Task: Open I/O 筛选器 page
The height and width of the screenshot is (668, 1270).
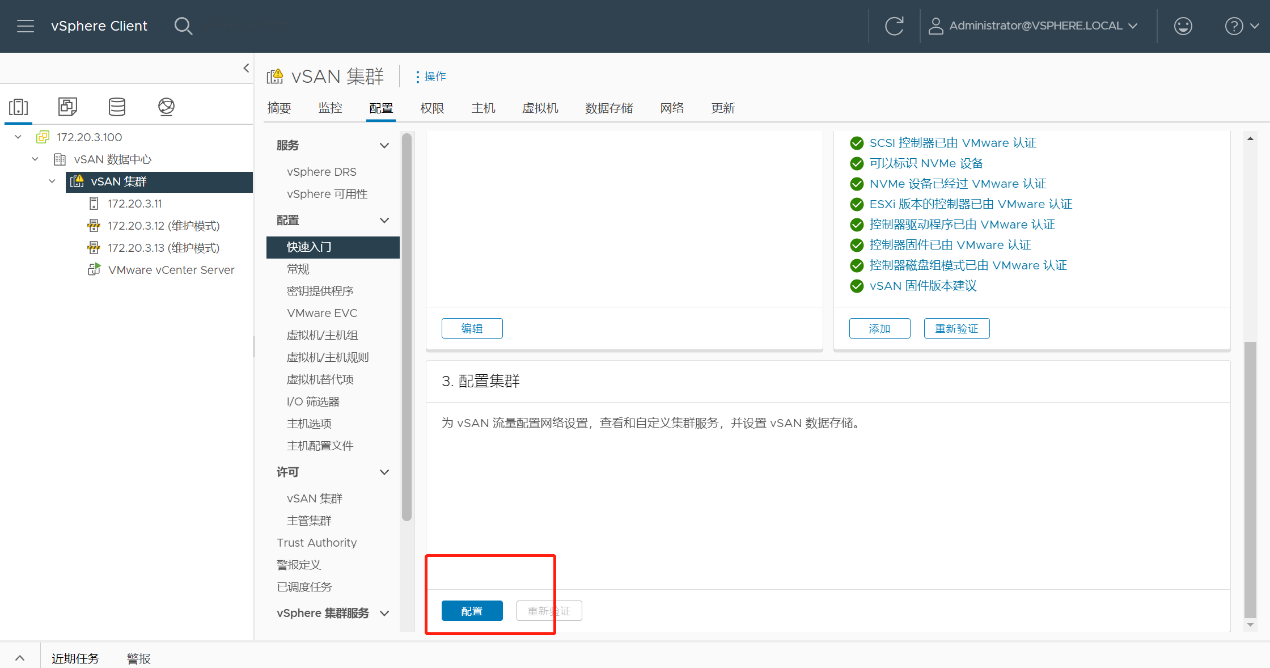Action: pyautogui.click(x=313, y=401)
